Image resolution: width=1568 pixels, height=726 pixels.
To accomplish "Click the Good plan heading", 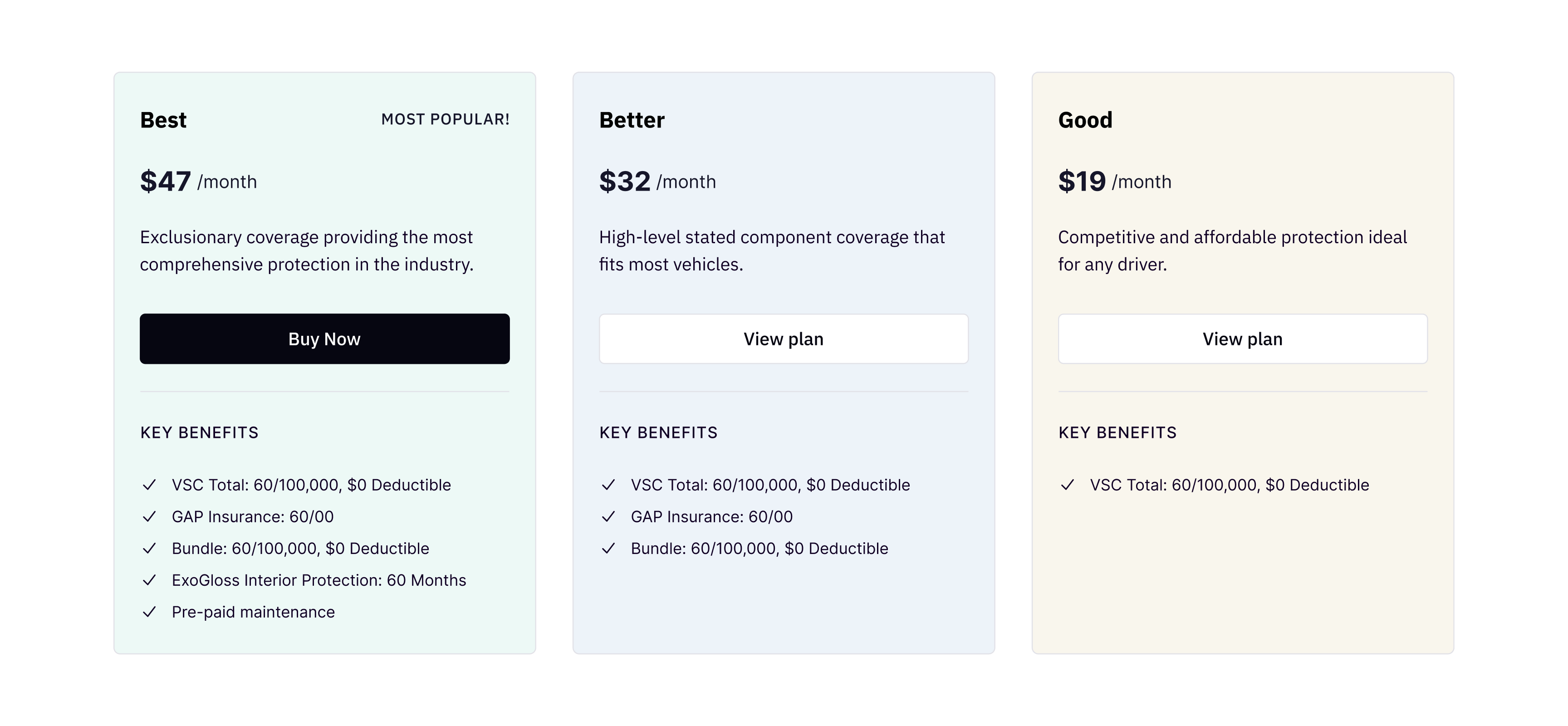I will click(x=1085, y=120).
